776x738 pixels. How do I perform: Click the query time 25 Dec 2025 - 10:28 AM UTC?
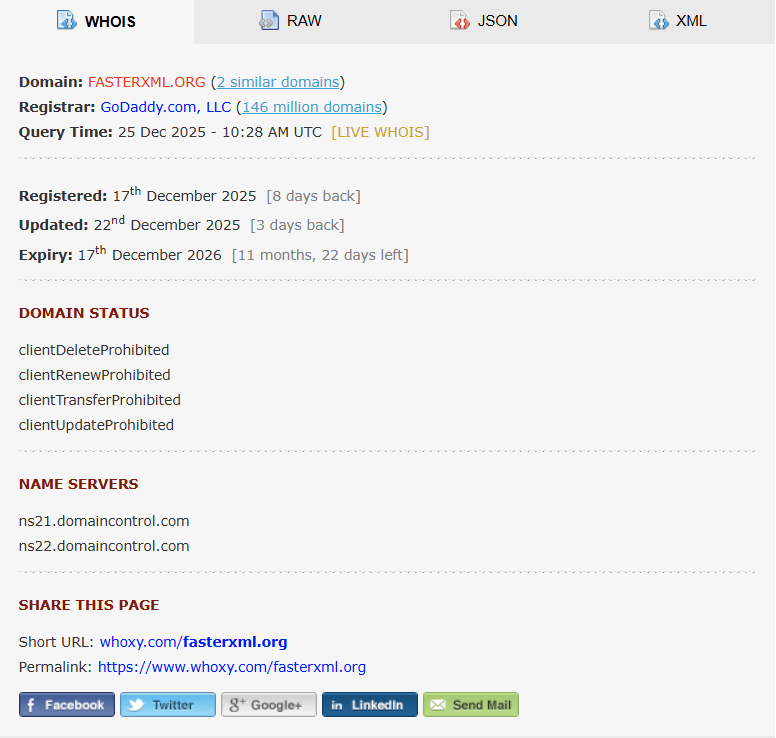click(x=220, y=132)
